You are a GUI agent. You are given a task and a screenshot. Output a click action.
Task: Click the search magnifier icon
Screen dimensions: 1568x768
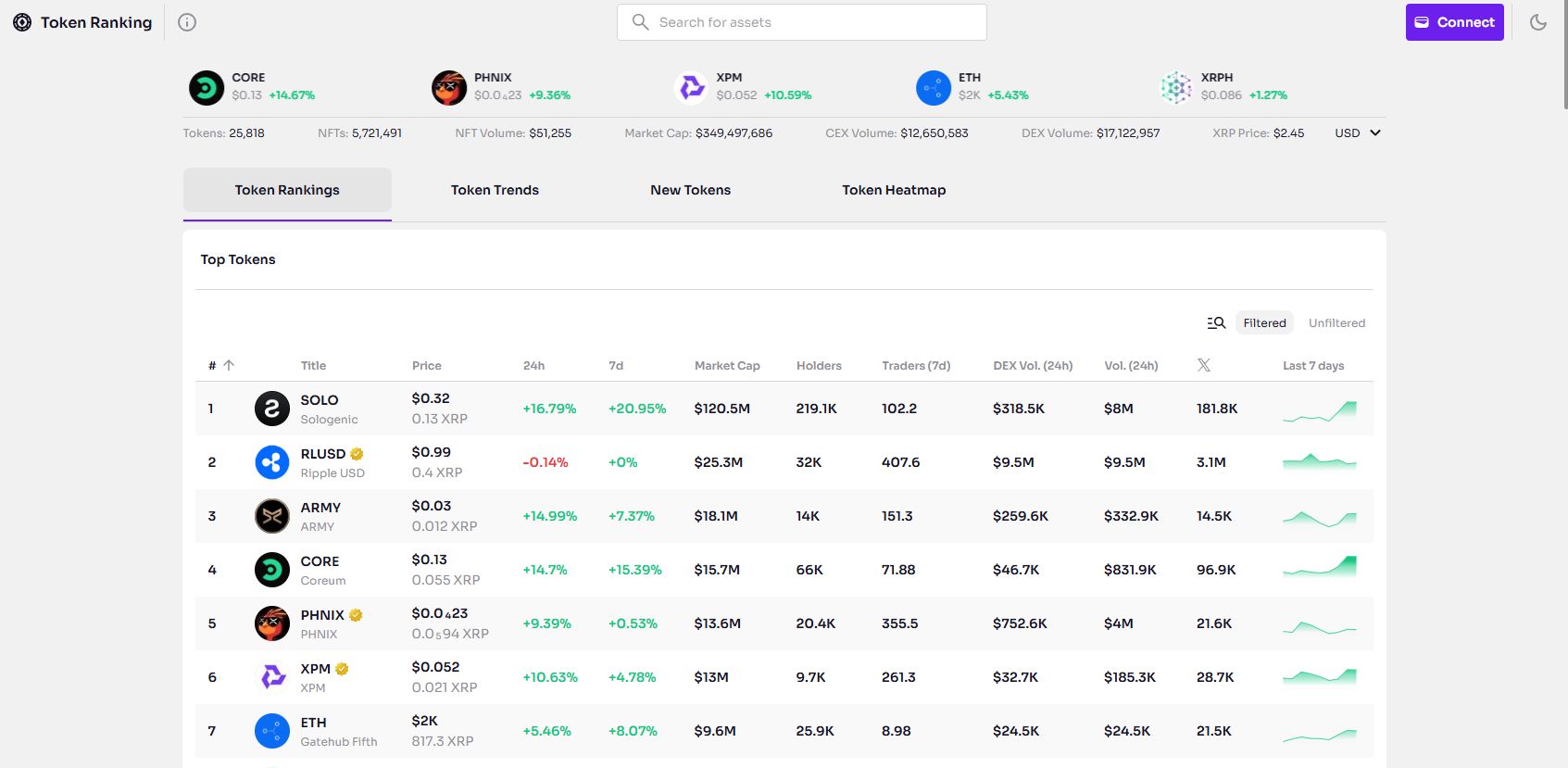point(640,21)
